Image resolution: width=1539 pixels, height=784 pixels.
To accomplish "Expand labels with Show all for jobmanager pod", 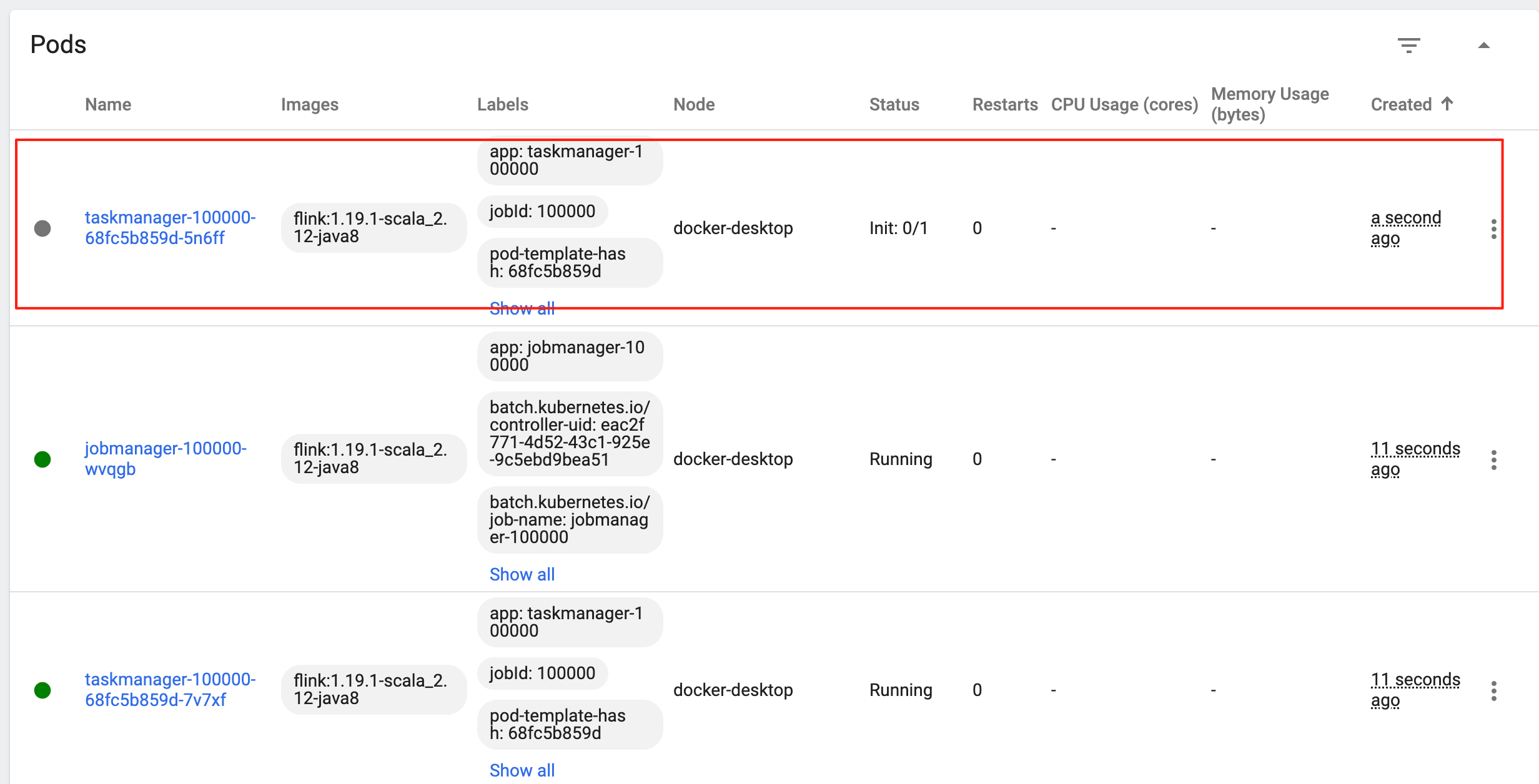I will click(522, 574).
